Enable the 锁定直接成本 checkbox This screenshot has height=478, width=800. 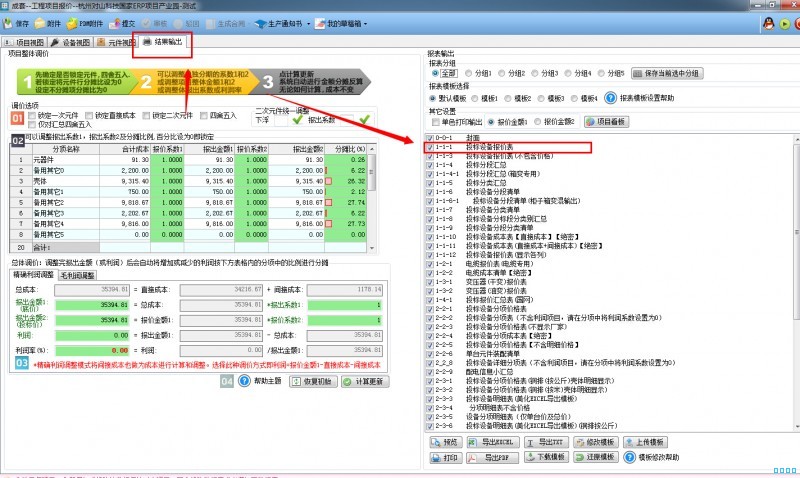89,116
